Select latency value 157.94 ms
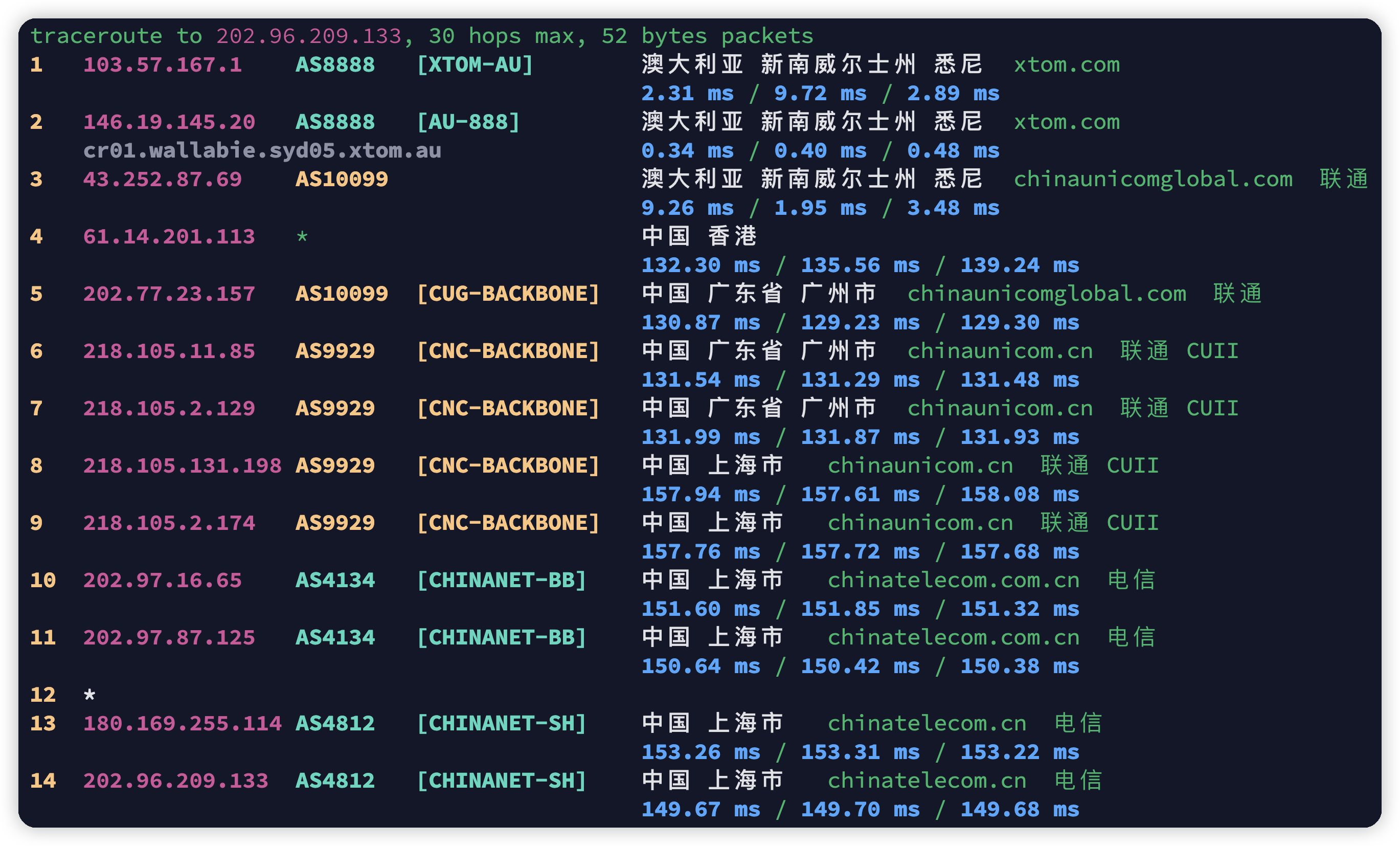The image size is (1400, 846). [x=701, y=495]
